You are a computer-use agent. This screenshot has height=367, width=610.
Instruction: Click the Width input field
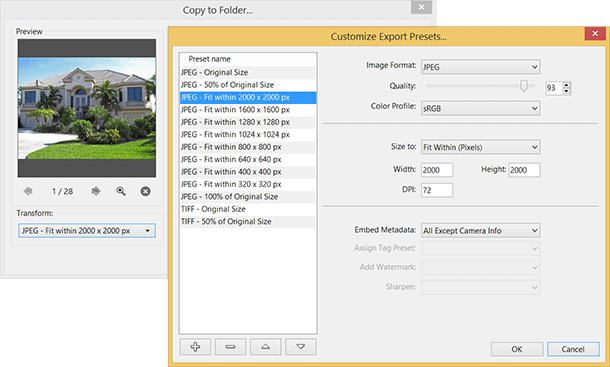(x=436, y=170)
